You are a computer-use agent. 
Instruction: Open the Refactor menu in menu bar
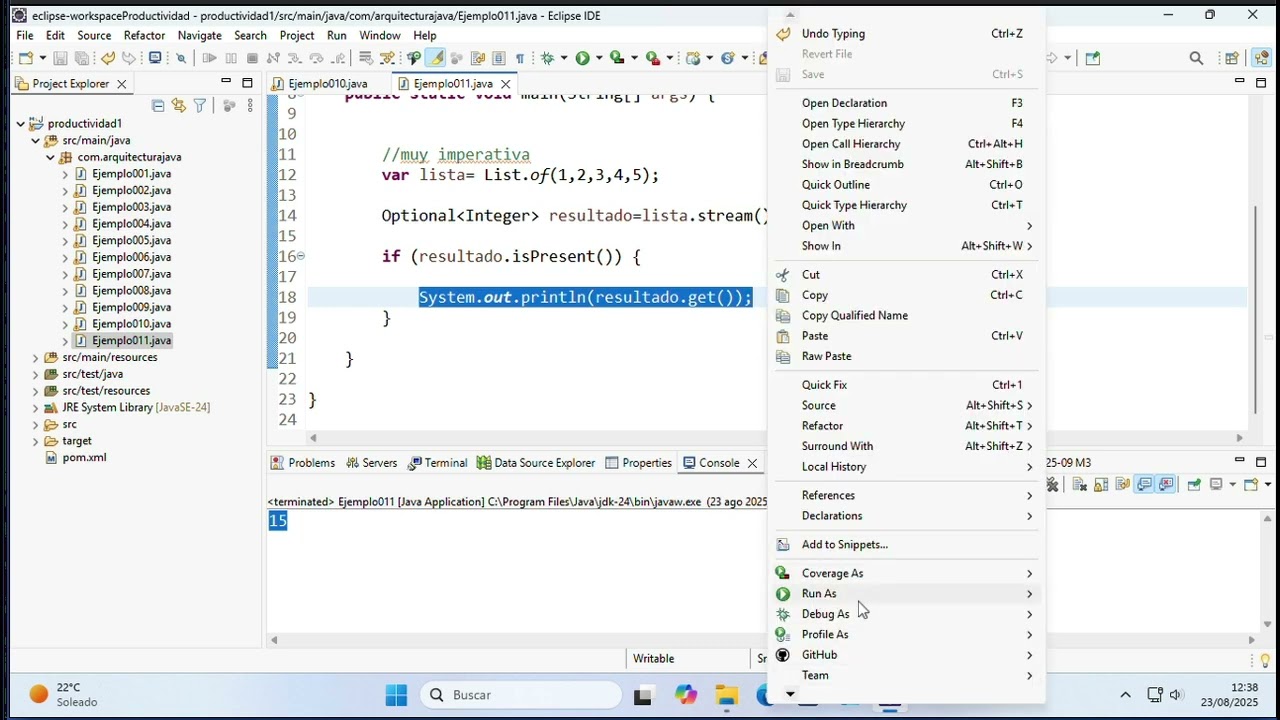[144, 35]
